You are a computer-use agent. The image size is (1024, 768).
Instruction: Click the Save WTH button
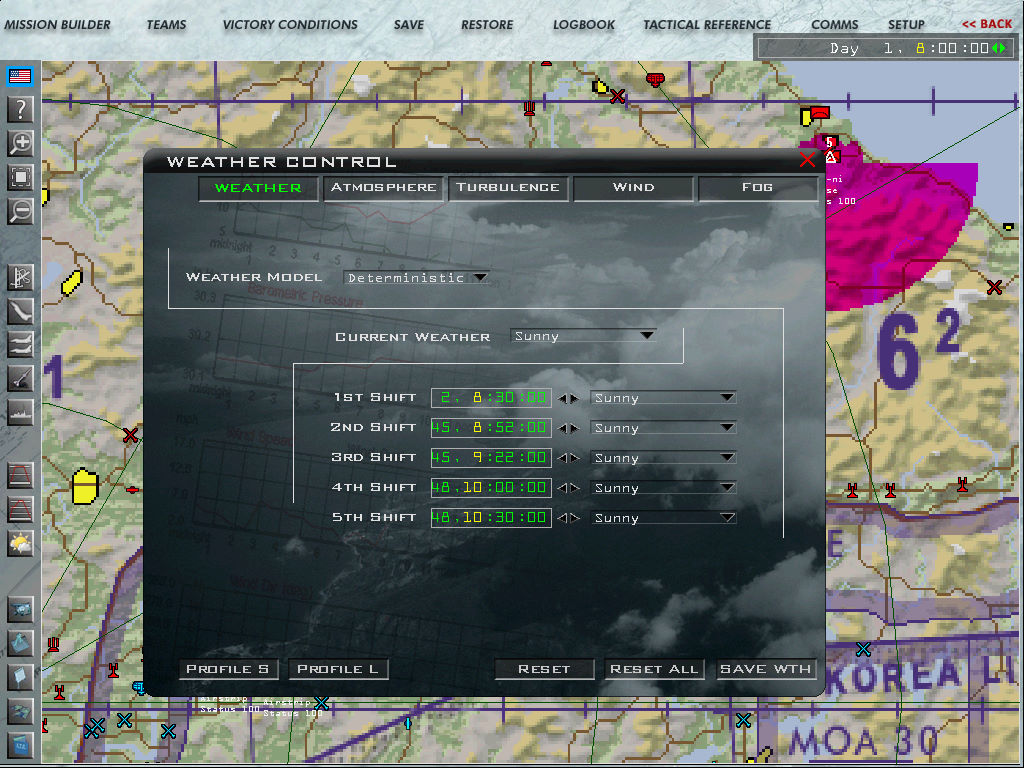point(766,669)
